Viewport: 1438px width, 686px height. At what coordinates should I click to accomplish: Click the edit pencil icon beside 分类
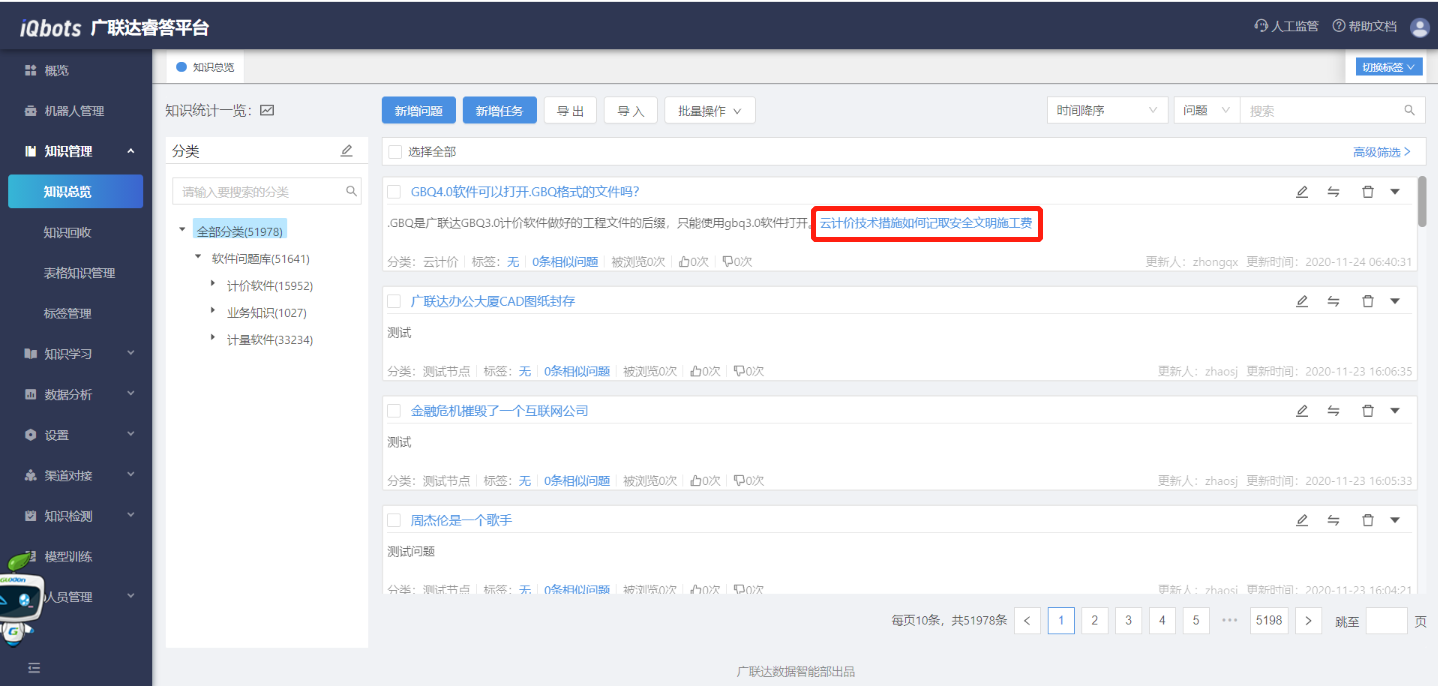click(347, 151)
